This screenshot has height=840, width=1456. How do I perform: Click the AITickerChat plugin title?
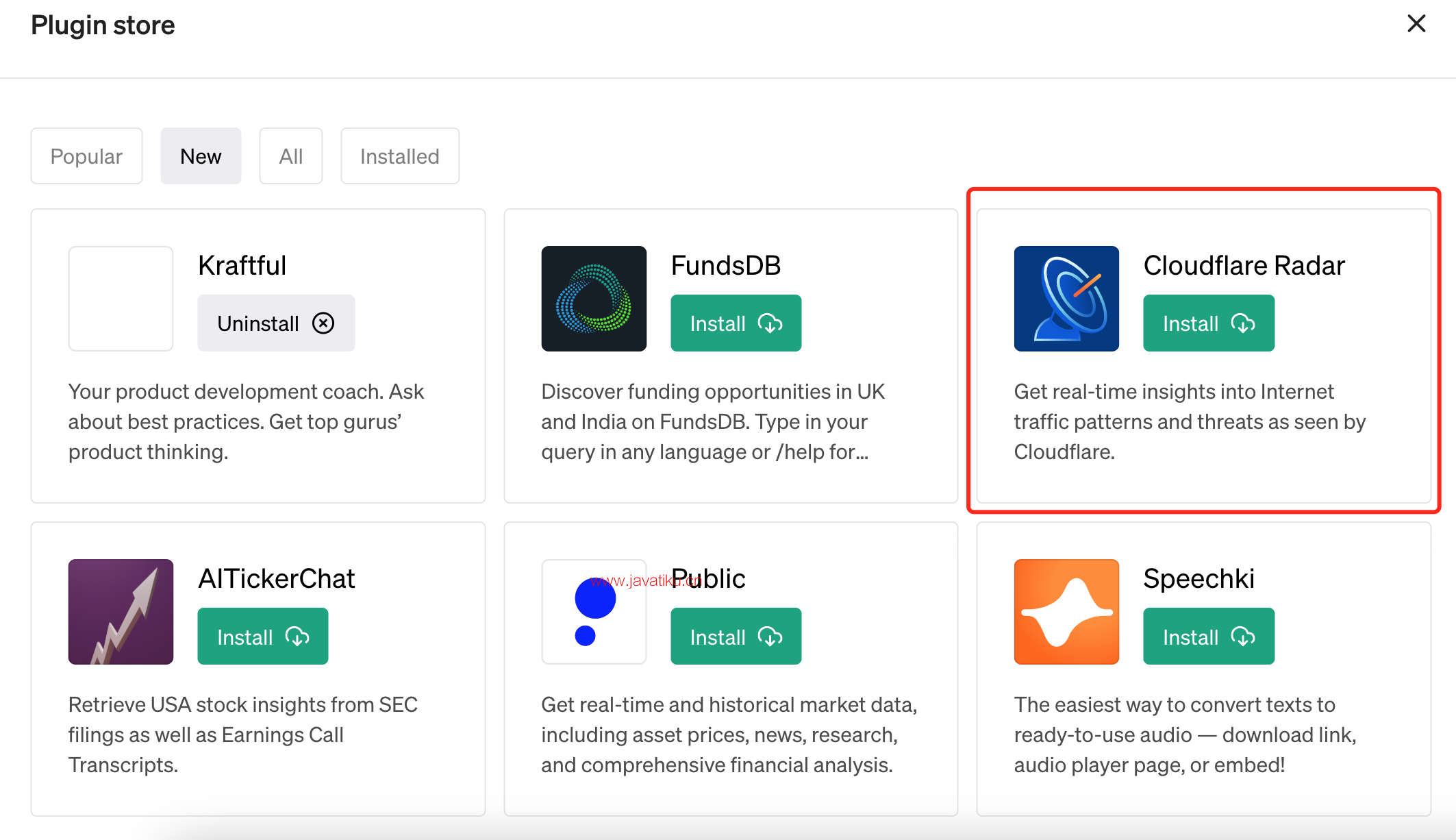click(277, 579)
